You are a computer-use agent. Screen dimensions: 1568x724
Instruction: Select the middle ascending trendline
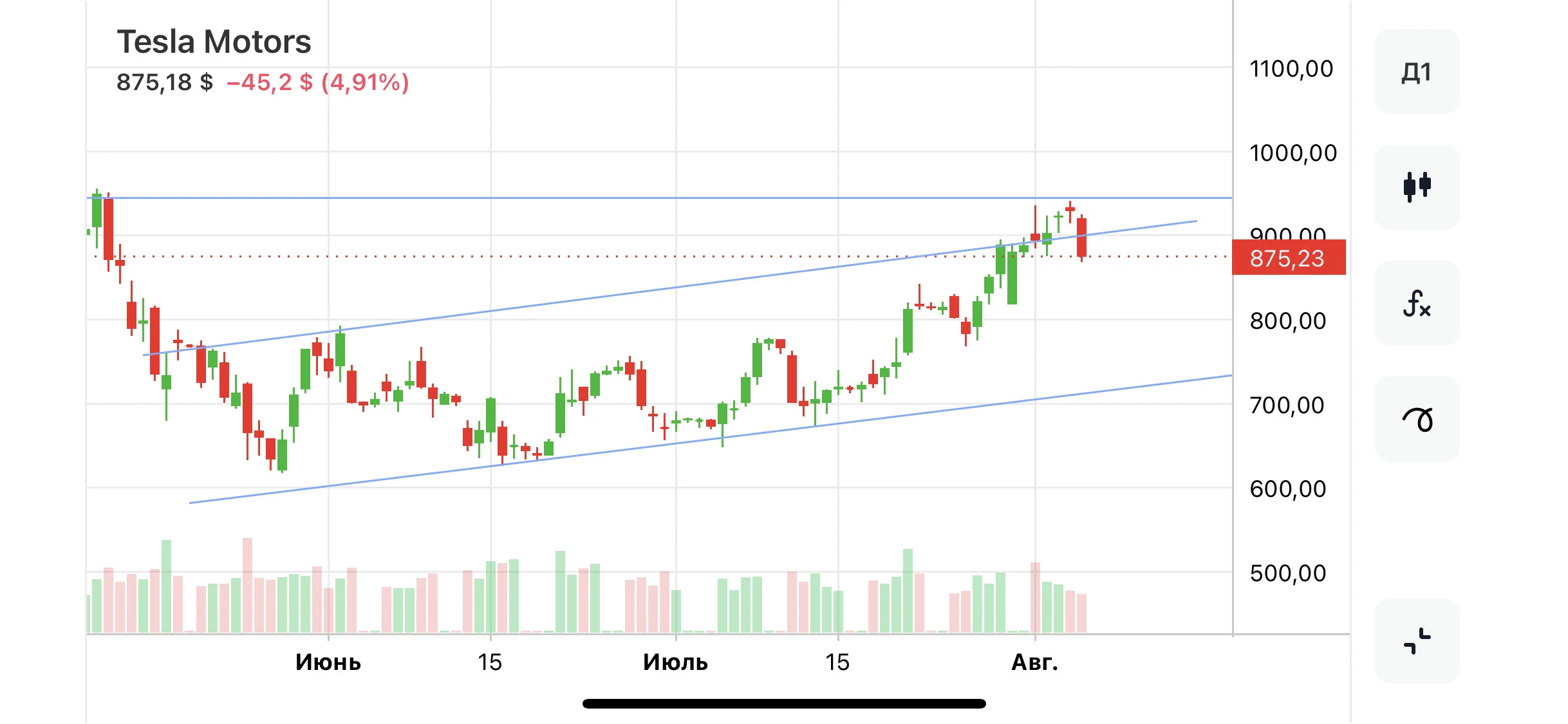click(669, 288)
